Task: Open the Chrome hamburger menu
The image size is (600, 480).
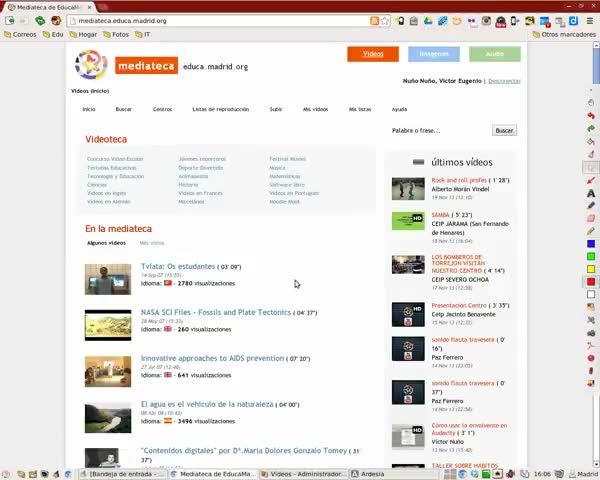Action: (x=590, y=21)
